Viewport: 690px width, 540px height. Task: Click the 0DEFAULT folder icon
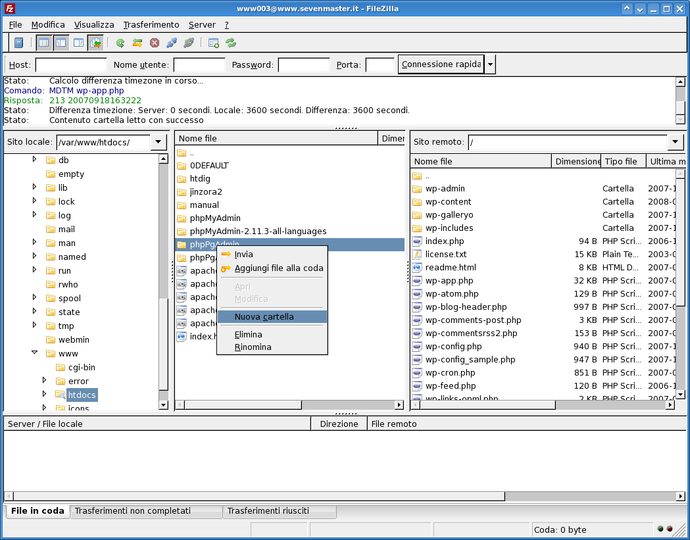pyautogui.click(x=181, y=166)
